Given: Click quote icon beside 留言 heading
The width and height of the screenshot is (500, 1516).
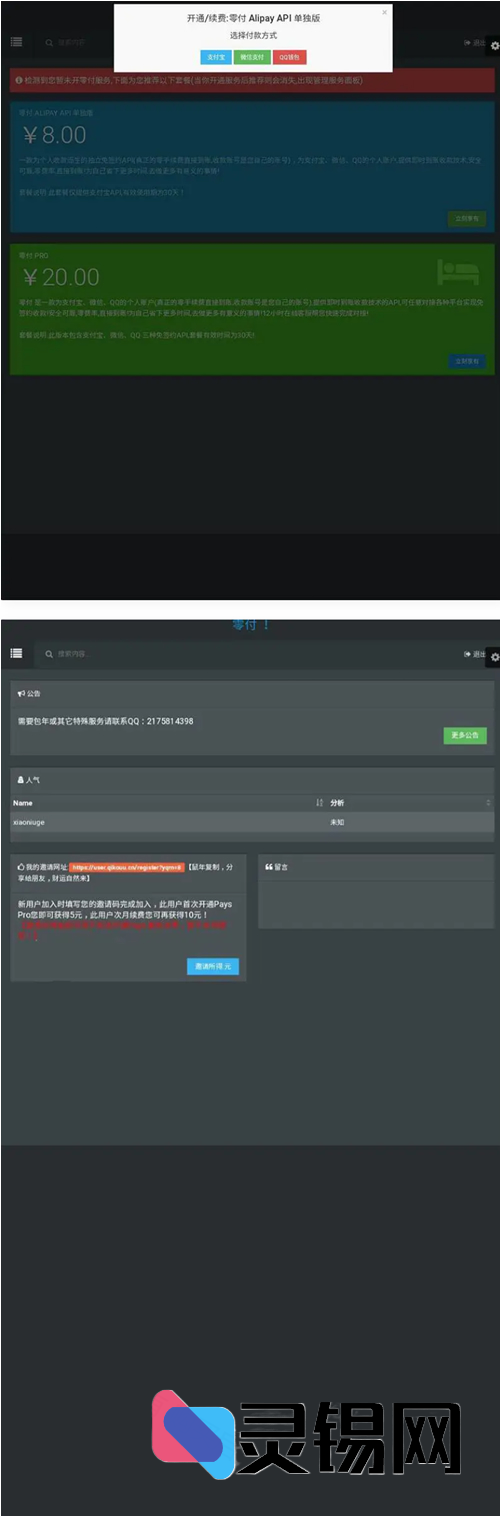Looking at the screenshot, I should click(x=269, y=867).
